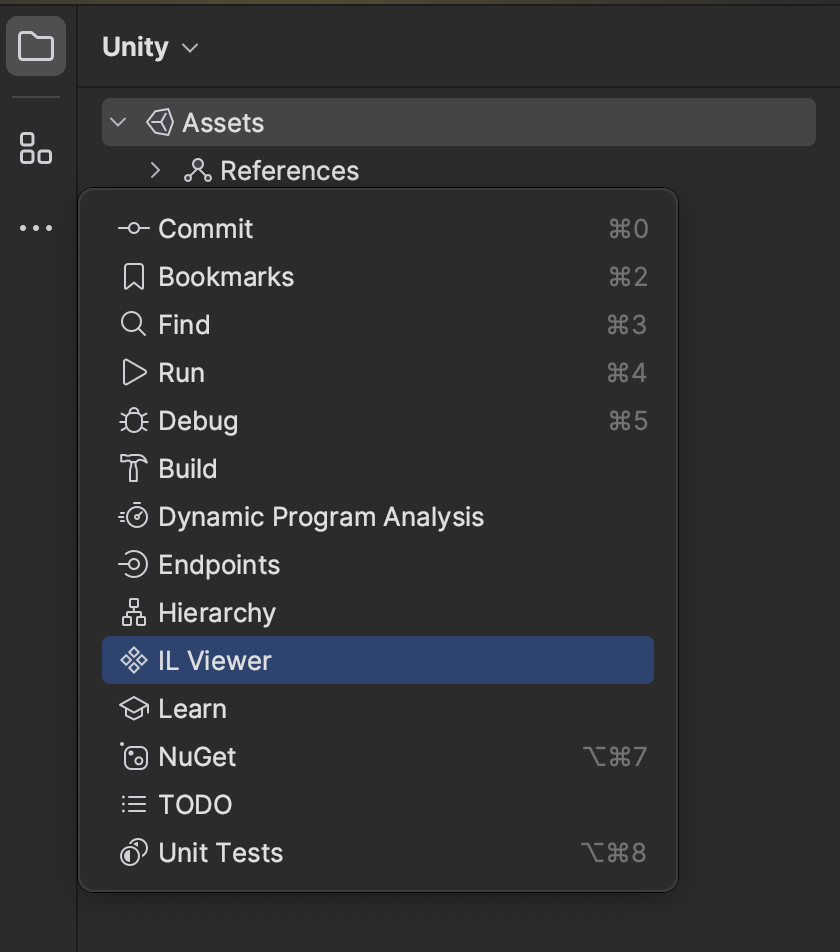Screen dimensions: 840x952
Task: Click the Bookmarks ribbon icon
Action: click(134, 277)
